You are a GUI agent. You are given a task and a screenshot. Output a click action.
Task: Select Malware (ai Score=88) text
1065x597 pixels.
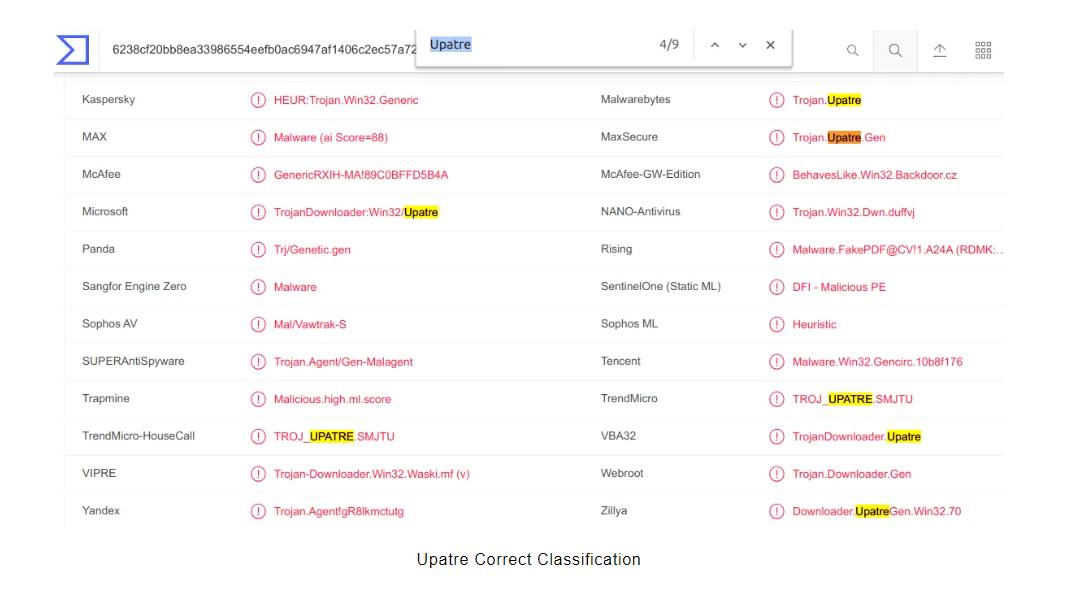[331, 137]
